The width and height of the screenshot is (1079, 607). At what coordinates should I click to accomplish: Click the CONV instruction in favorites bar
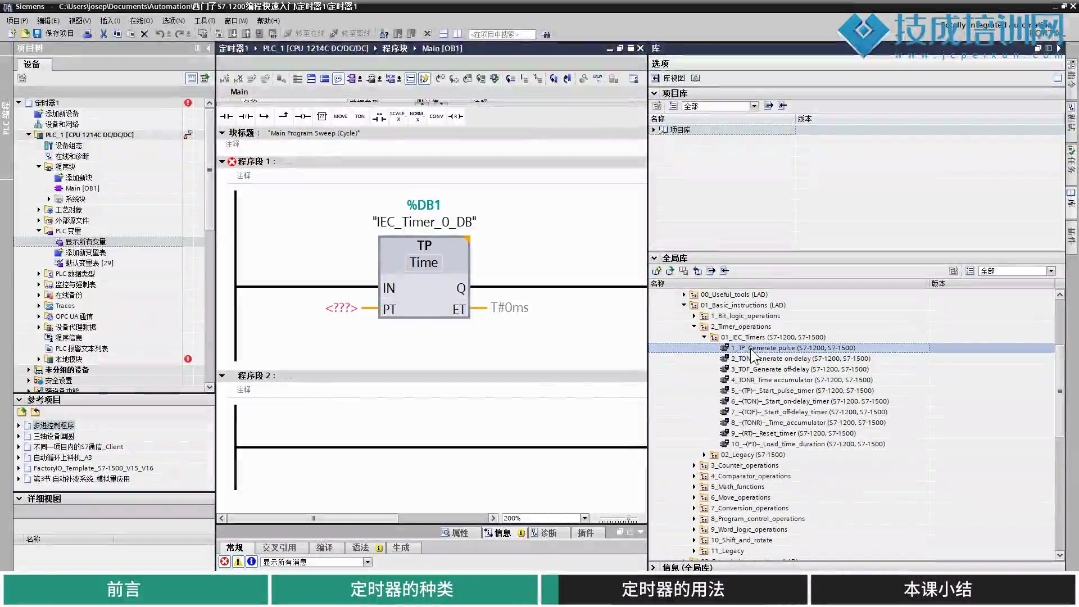click(x=436, y=116)
